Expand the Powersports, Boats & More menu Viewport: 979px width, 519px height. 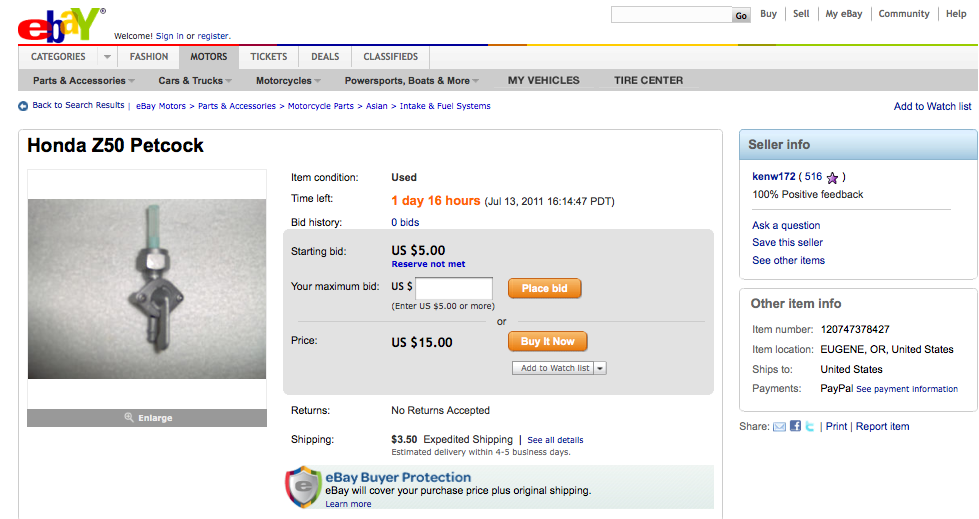pos(412,81)
